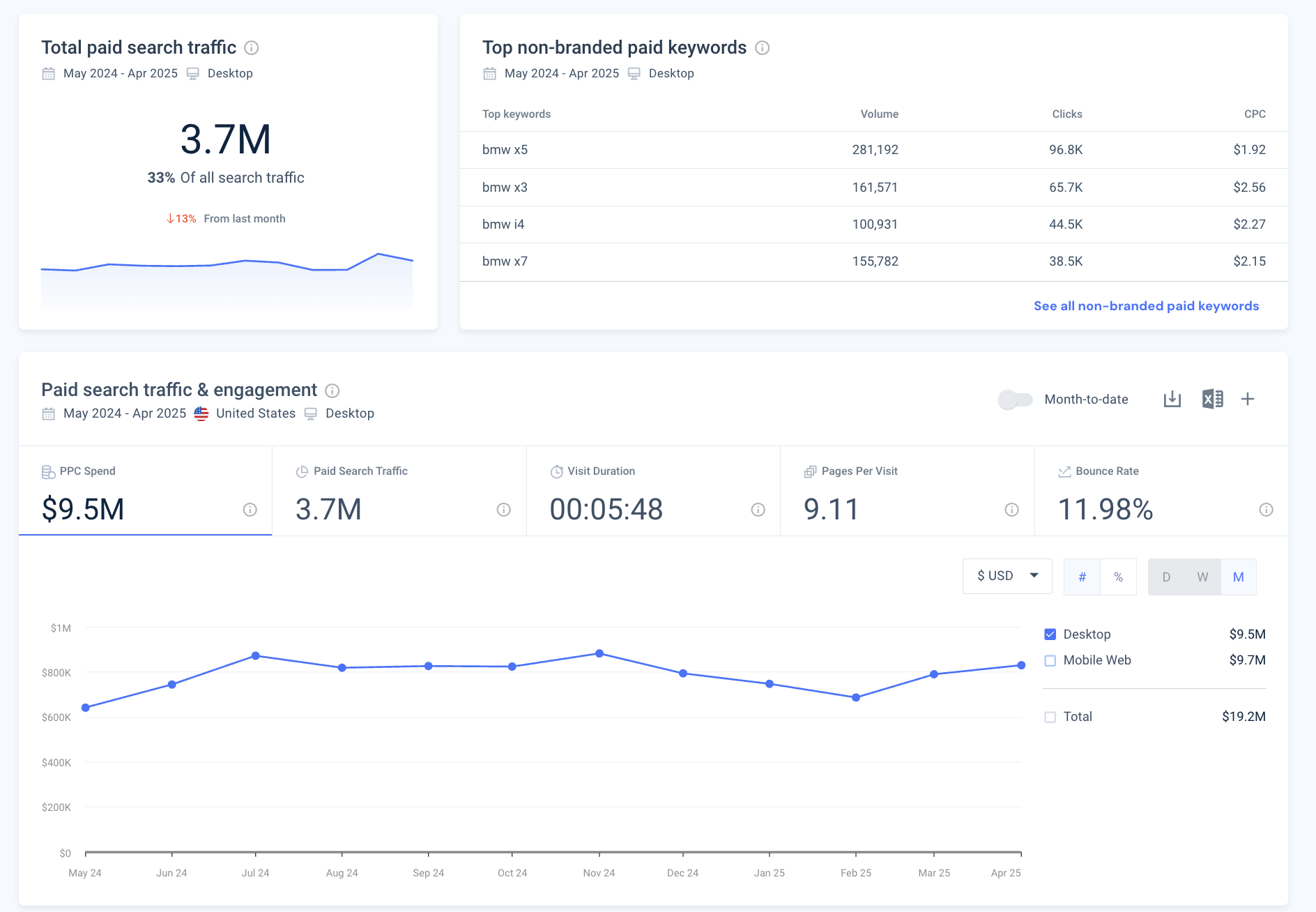Click desktop icon in Top non-branded keywords card
This screenshot has width=1316, height=912.
click(634, 73)
